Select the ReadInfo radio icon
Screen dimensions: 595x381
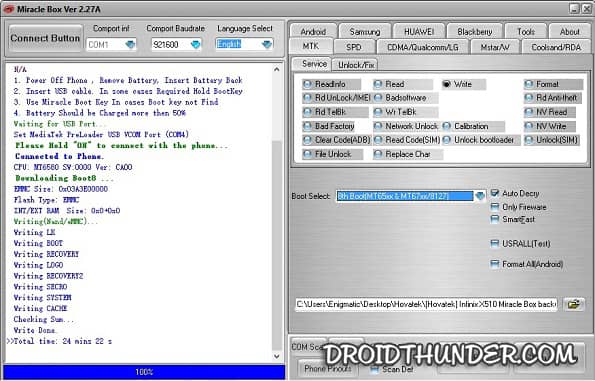tap(307, 84)
